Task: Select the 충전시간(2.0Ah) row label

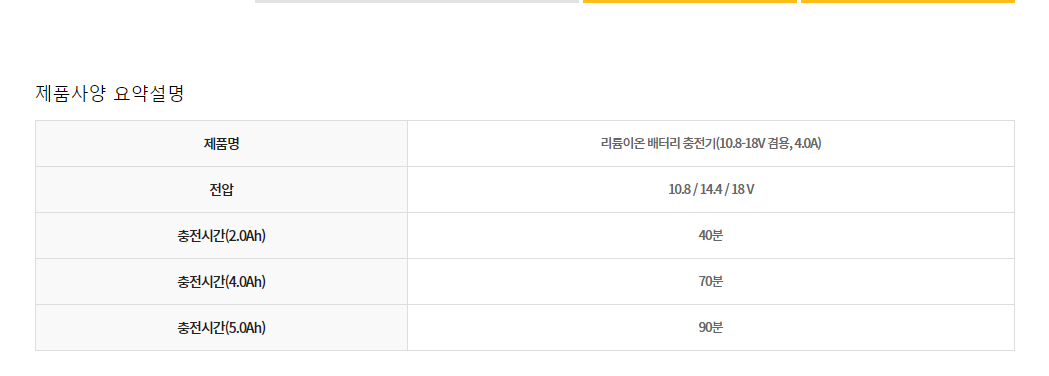Action: pyautogui.click(x=221, y=236)
